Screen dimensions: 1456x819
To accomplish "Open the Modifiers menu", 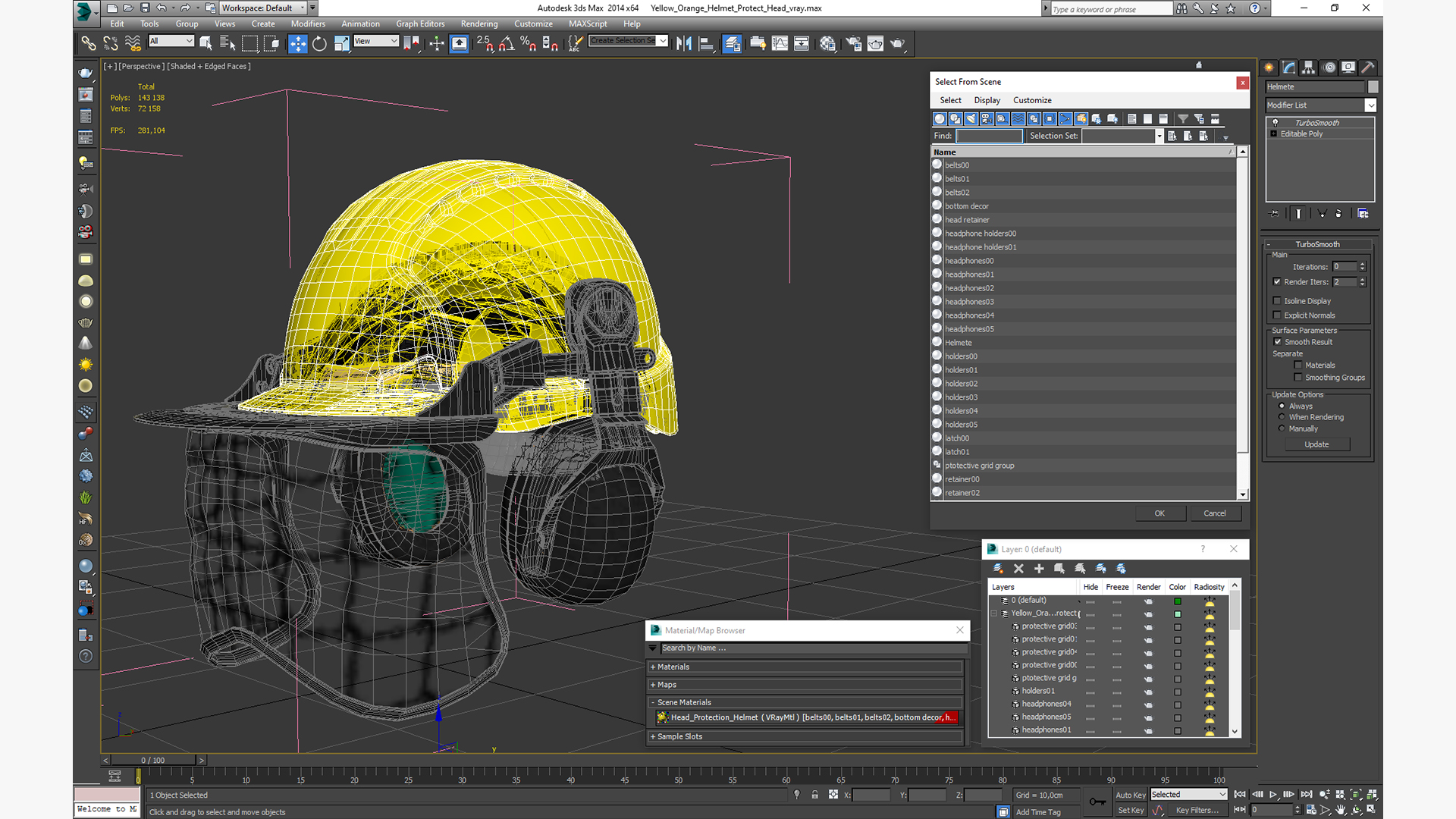I will pos(308,24).
